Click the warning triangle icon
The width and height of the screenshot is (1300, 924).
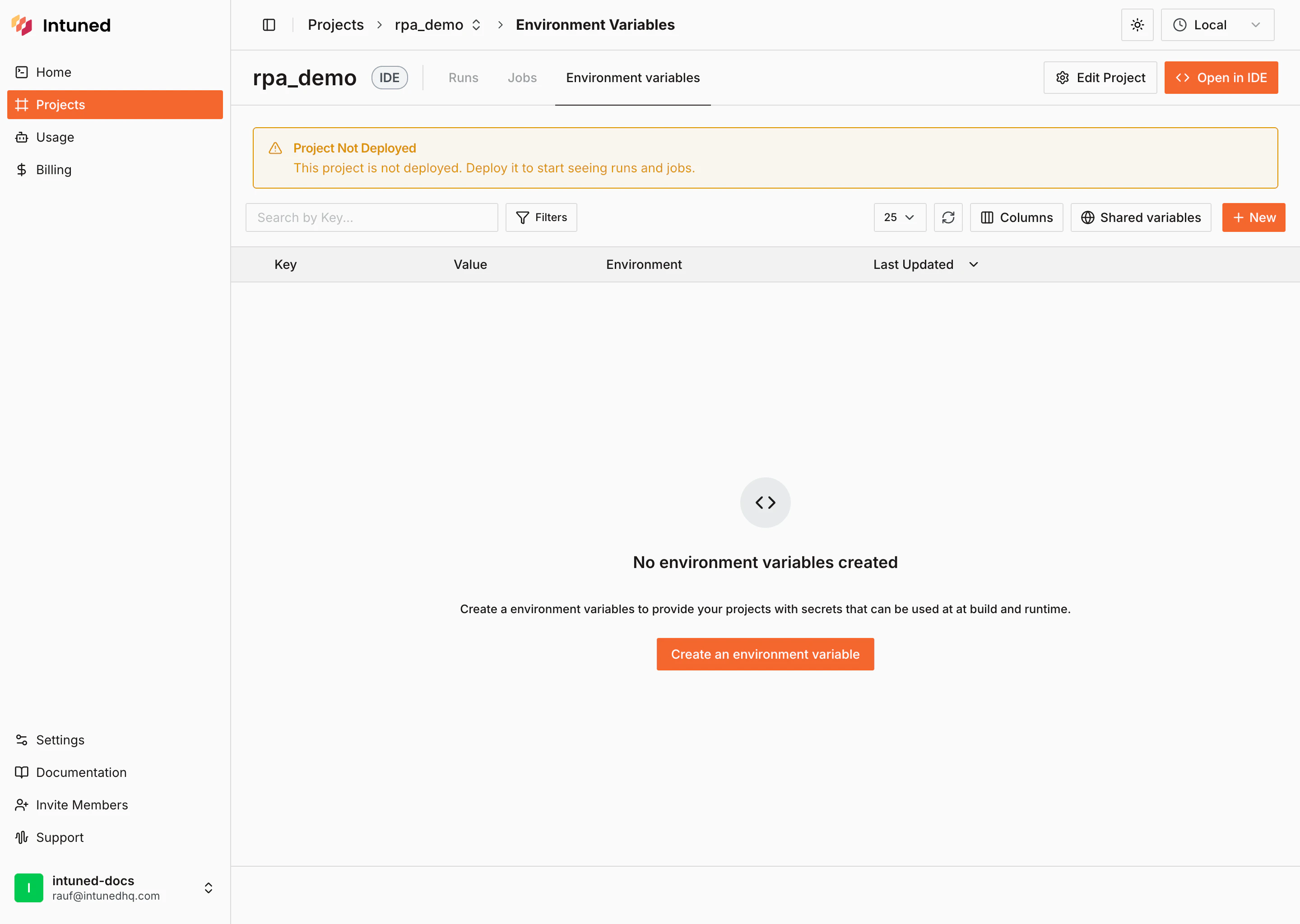pos(275,148)
